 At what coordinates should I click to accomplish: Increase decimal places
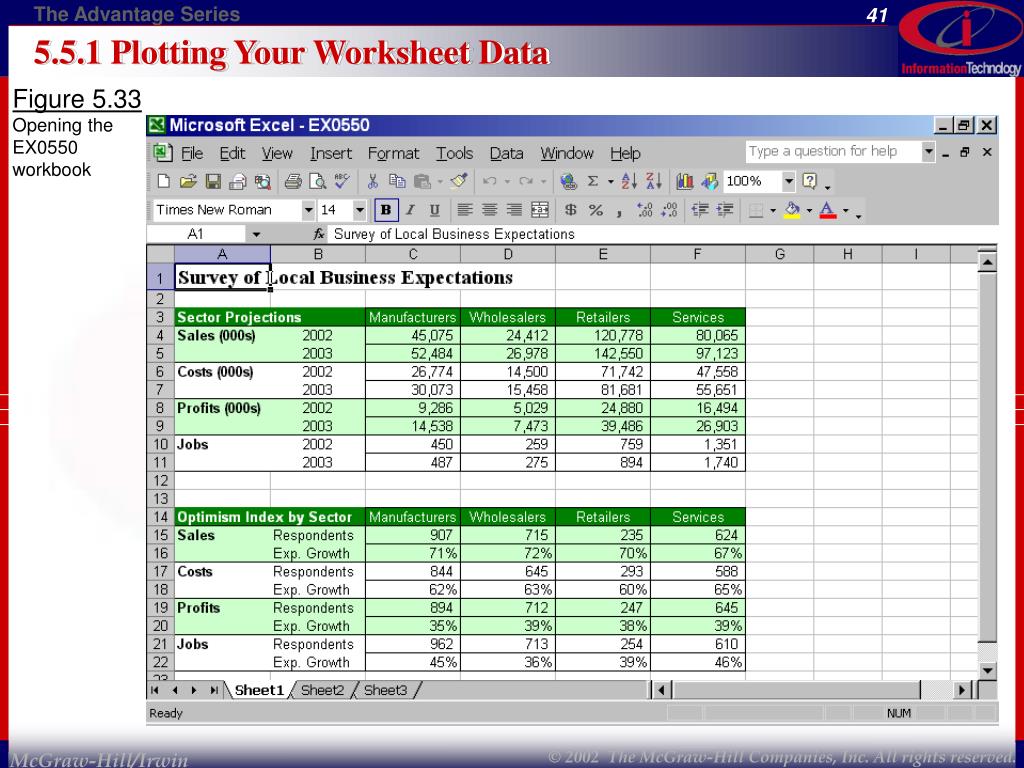point(644,210)
